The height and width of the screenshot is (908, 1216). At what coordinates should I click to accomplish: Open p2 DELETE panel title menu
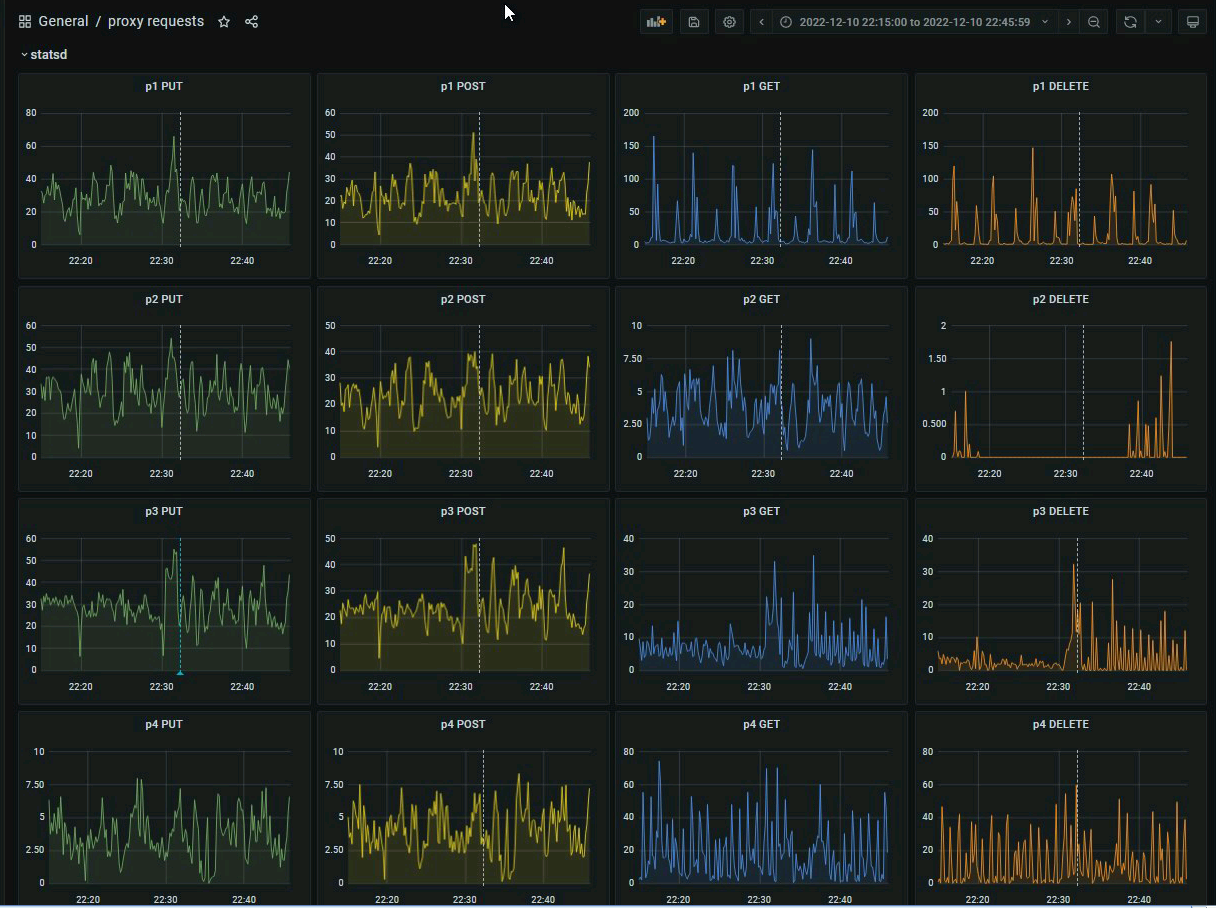tap(1061, 299)
